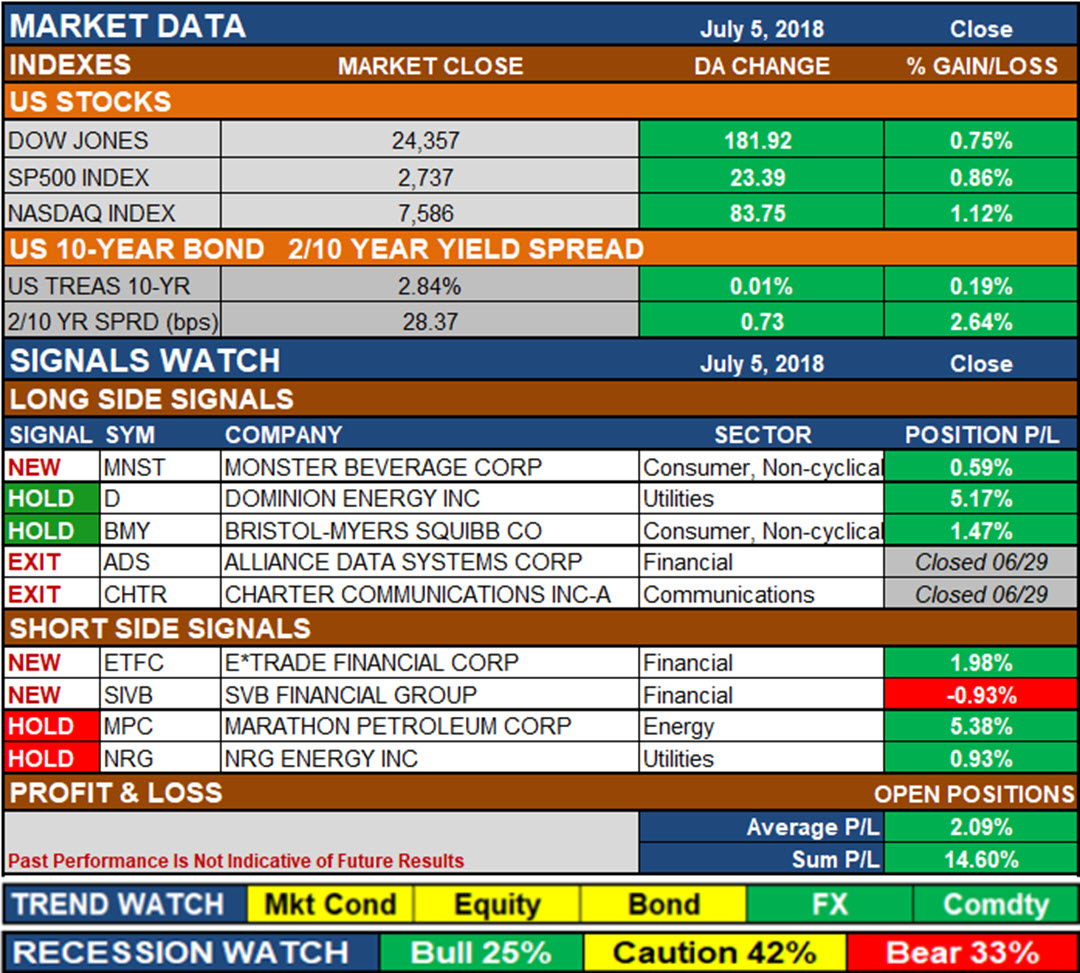Select the Dow Jones gain 0.75%
Screen dimensions: 1080x973
tap(982, 140)
